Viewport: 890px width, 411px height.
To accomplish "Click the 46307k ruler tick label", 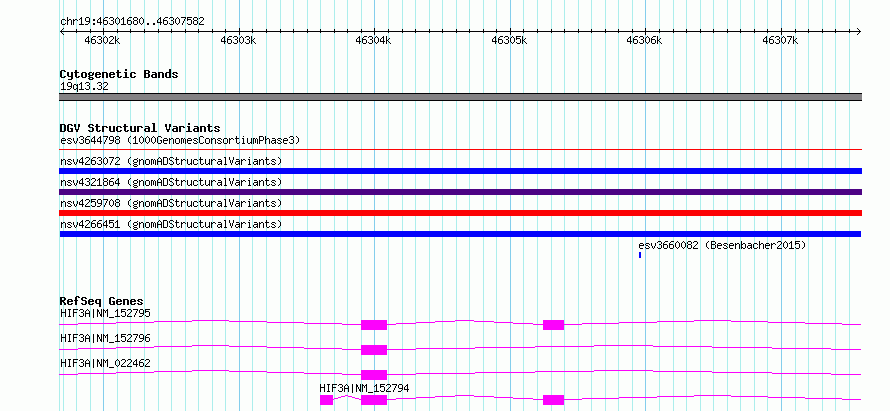I will click(780, 40).
